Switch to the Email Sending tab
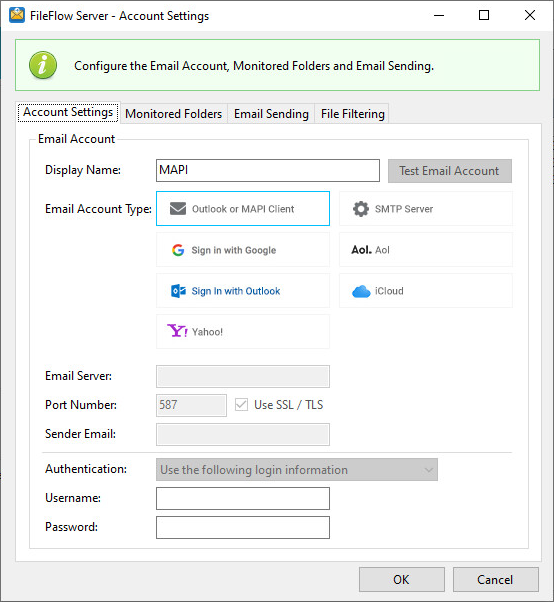This screenshot has width=554, height=602. [x=271, y=114]
